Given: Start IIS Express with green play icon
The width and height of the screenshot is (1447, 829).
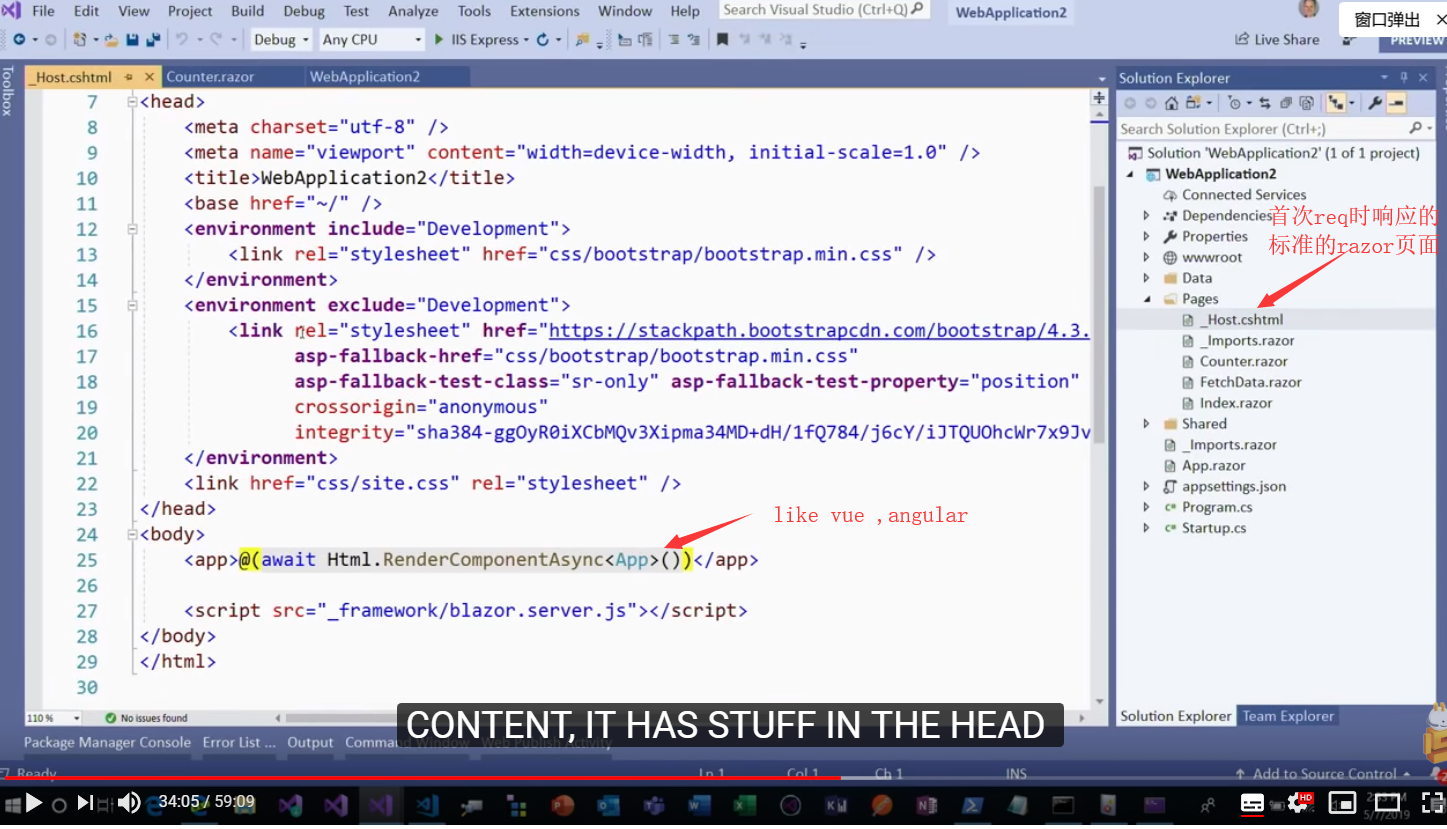Looking at the screenshot, I should (x=438, y=40).
